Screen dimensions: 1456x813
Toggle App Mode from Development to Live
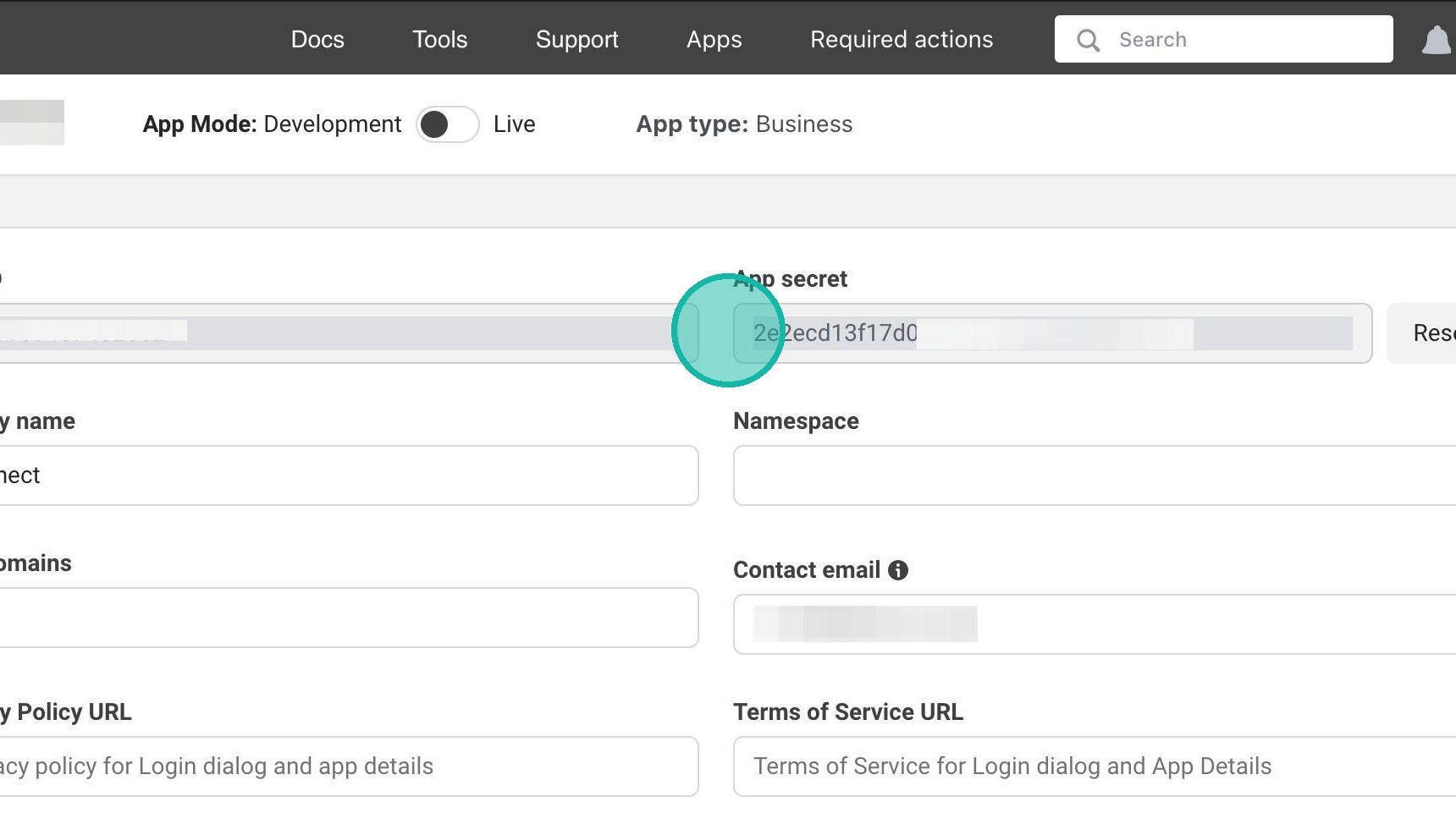click(448, 124)
